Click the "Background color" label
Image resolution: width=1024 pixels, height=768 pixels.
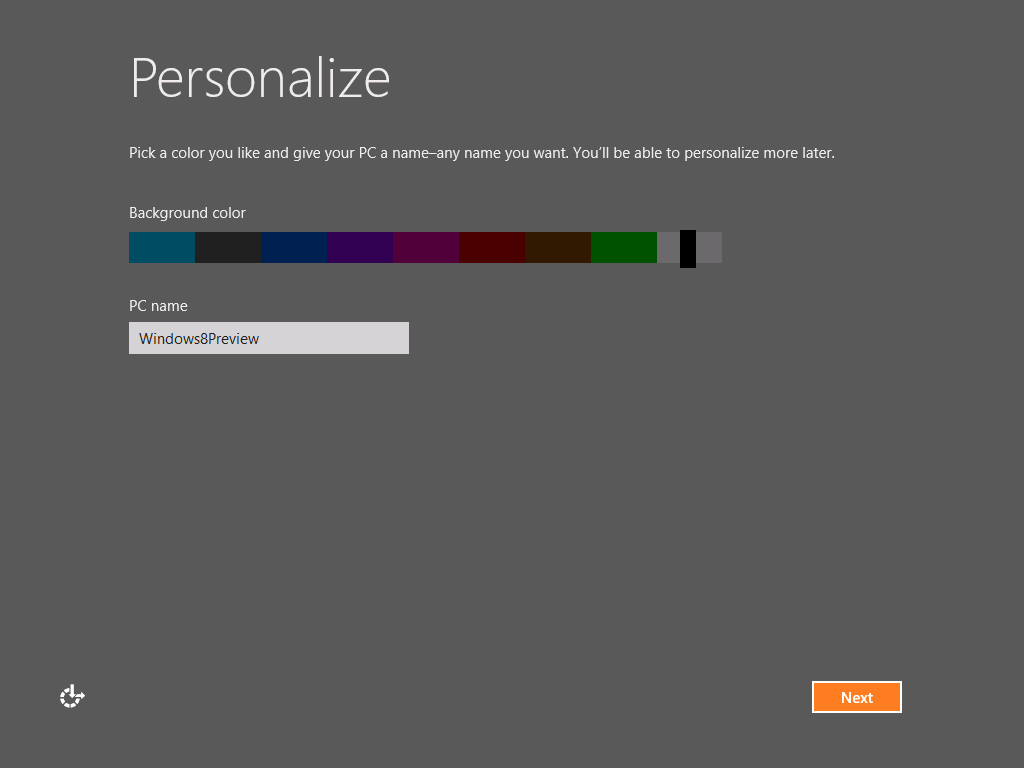(187, 213)
